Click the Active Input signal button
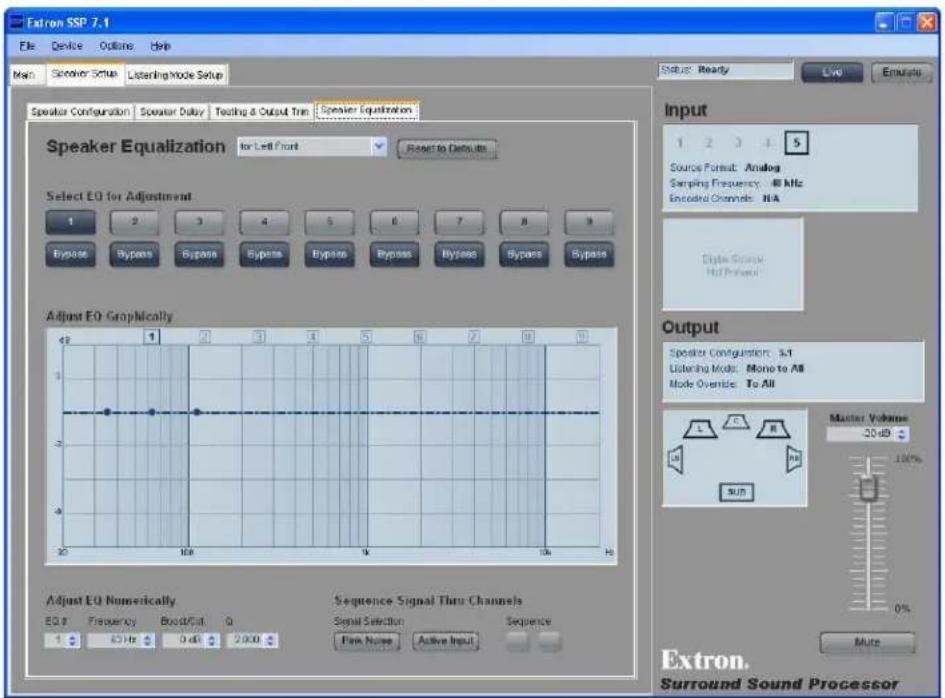This screenshot has width=945, height=698. [x=446, y=641]
